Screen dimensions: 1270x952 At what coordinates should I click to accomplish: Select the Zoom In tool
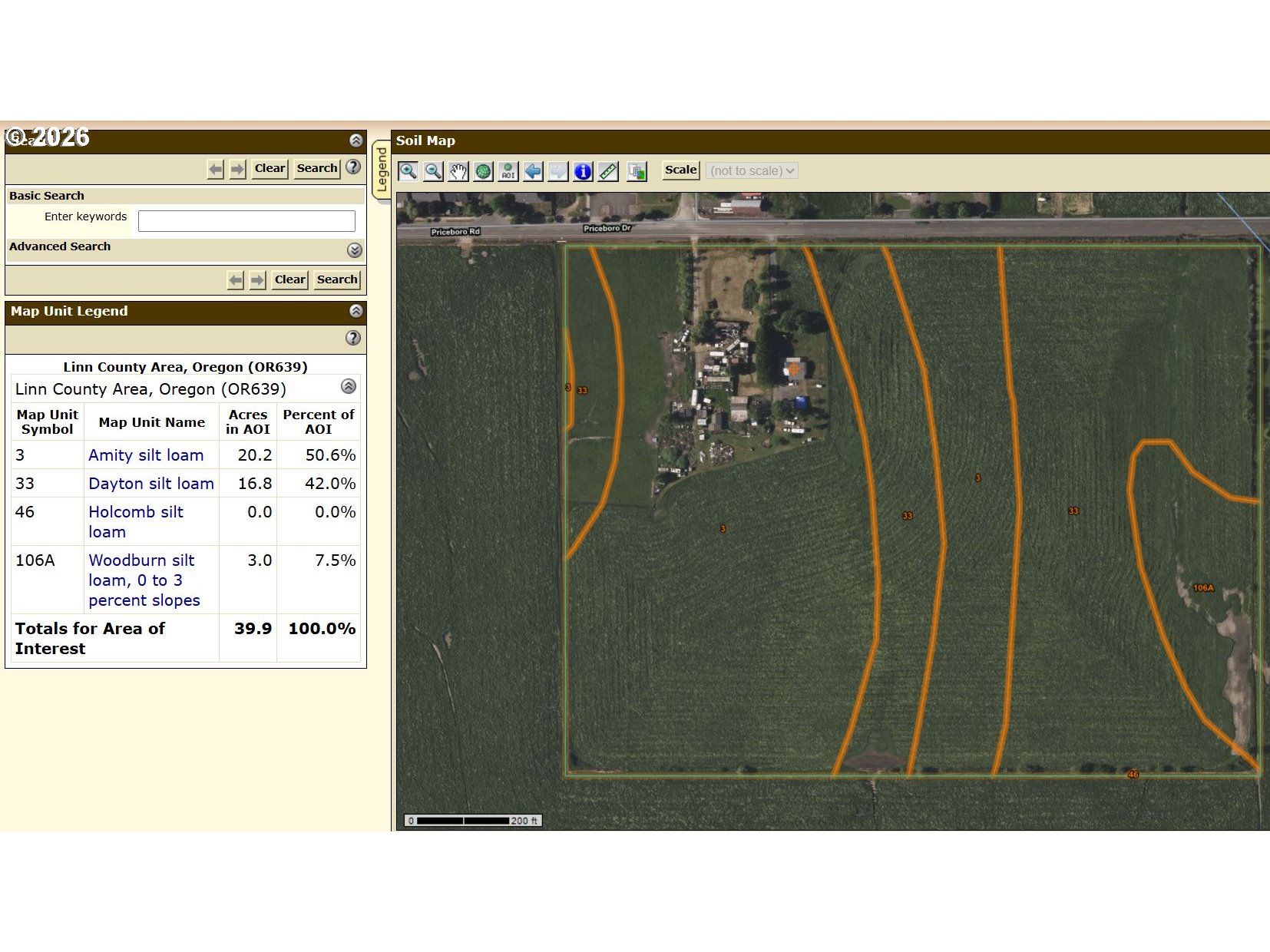(x=408, y=171)
